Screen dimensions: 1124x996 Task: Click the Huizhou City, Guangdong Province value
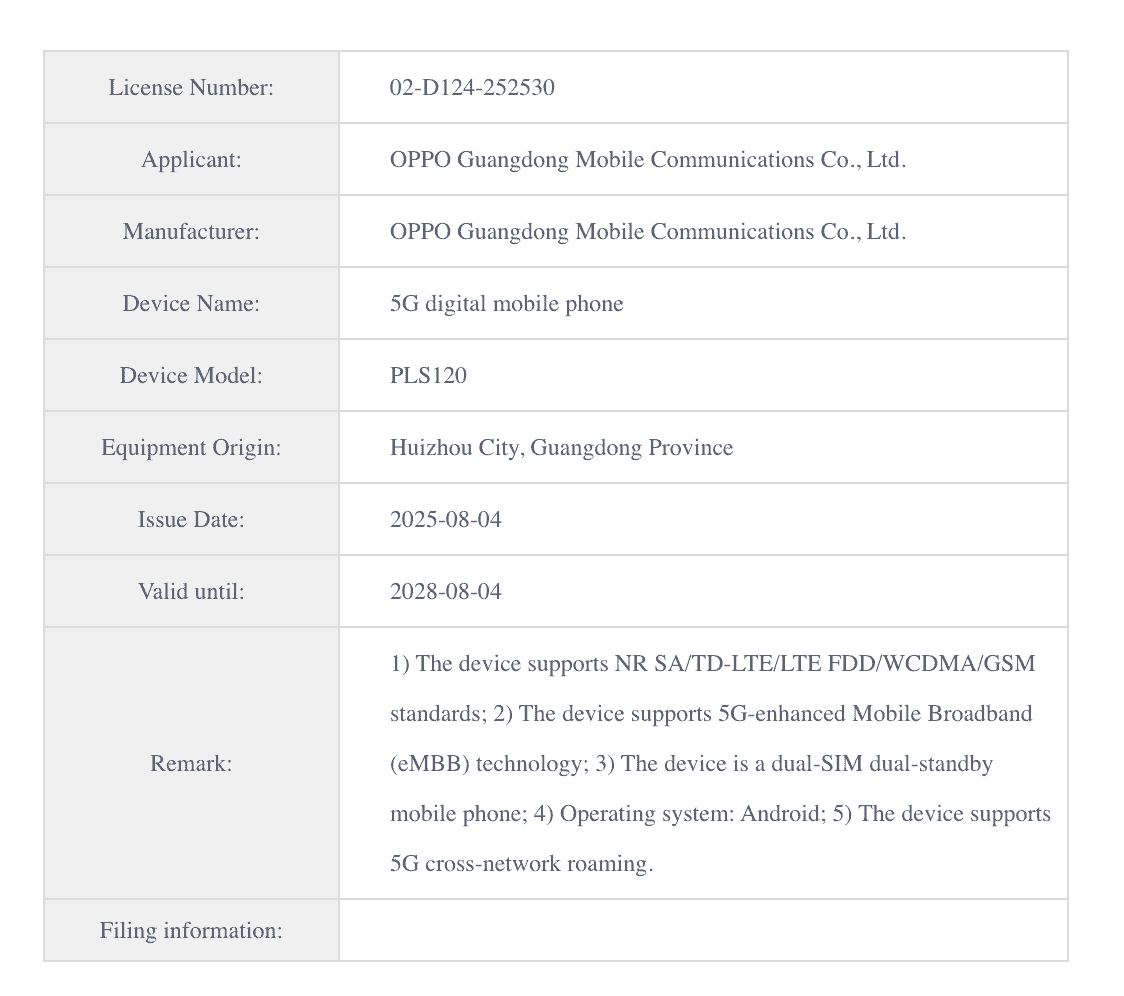coord(561,448)
